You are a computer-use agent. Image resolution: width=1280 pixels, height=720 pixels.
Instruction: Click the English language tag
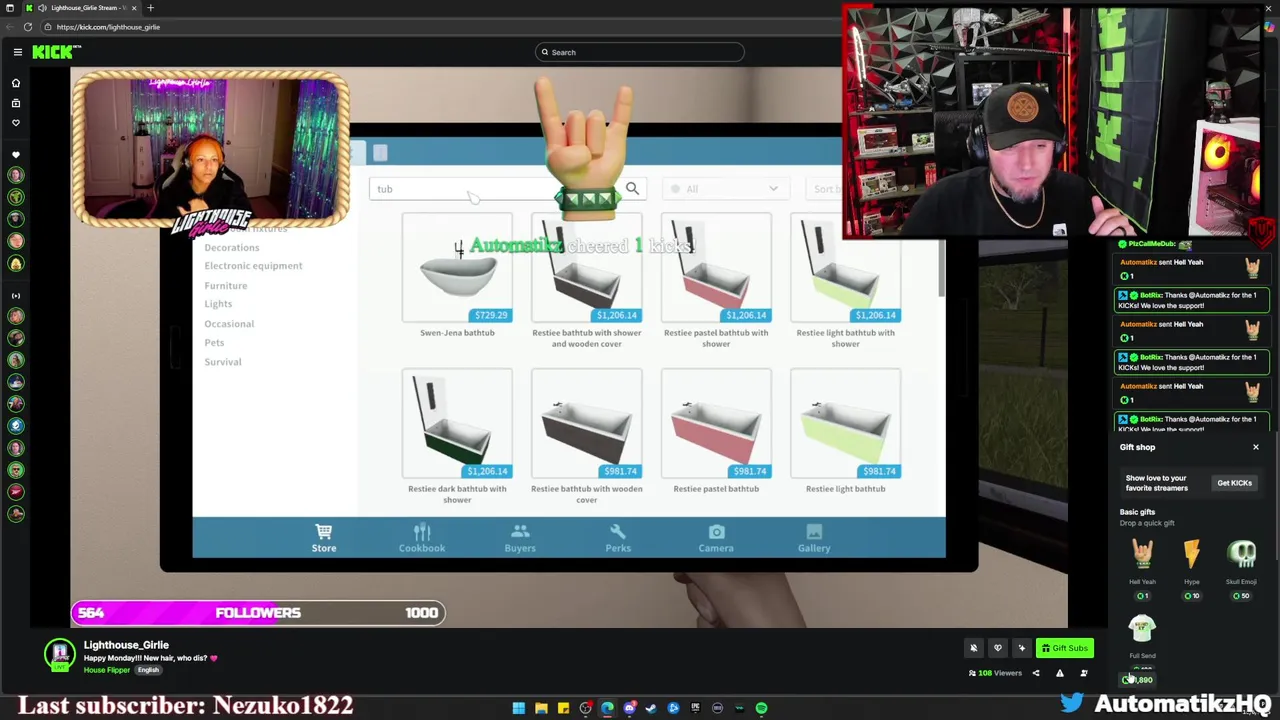[148, 670]
